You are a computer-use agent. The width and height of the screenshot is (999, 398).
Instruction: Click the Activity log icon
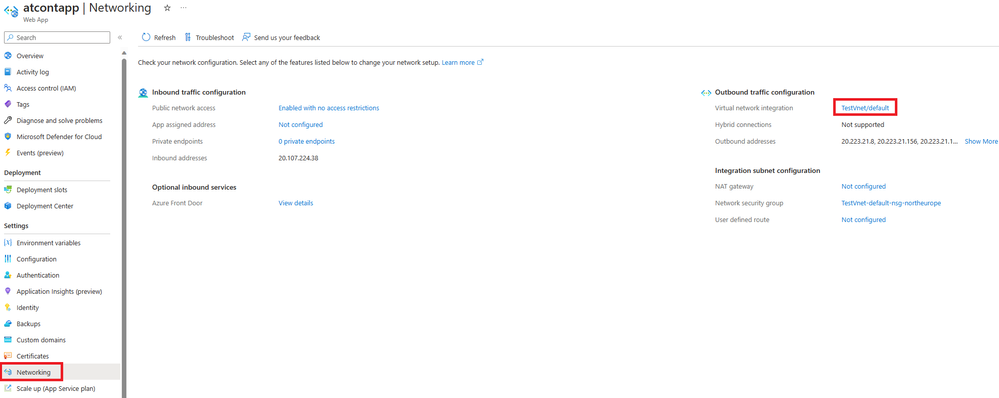[x=8, y=72]
